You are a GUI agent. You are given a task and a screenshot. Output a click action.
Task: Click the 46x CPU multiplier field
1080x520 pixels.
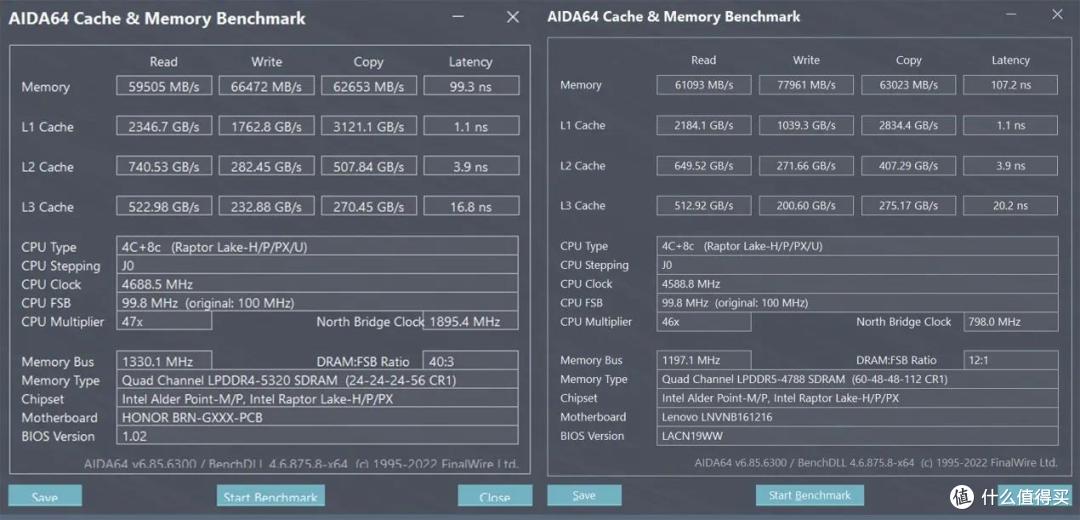point(703,321)
